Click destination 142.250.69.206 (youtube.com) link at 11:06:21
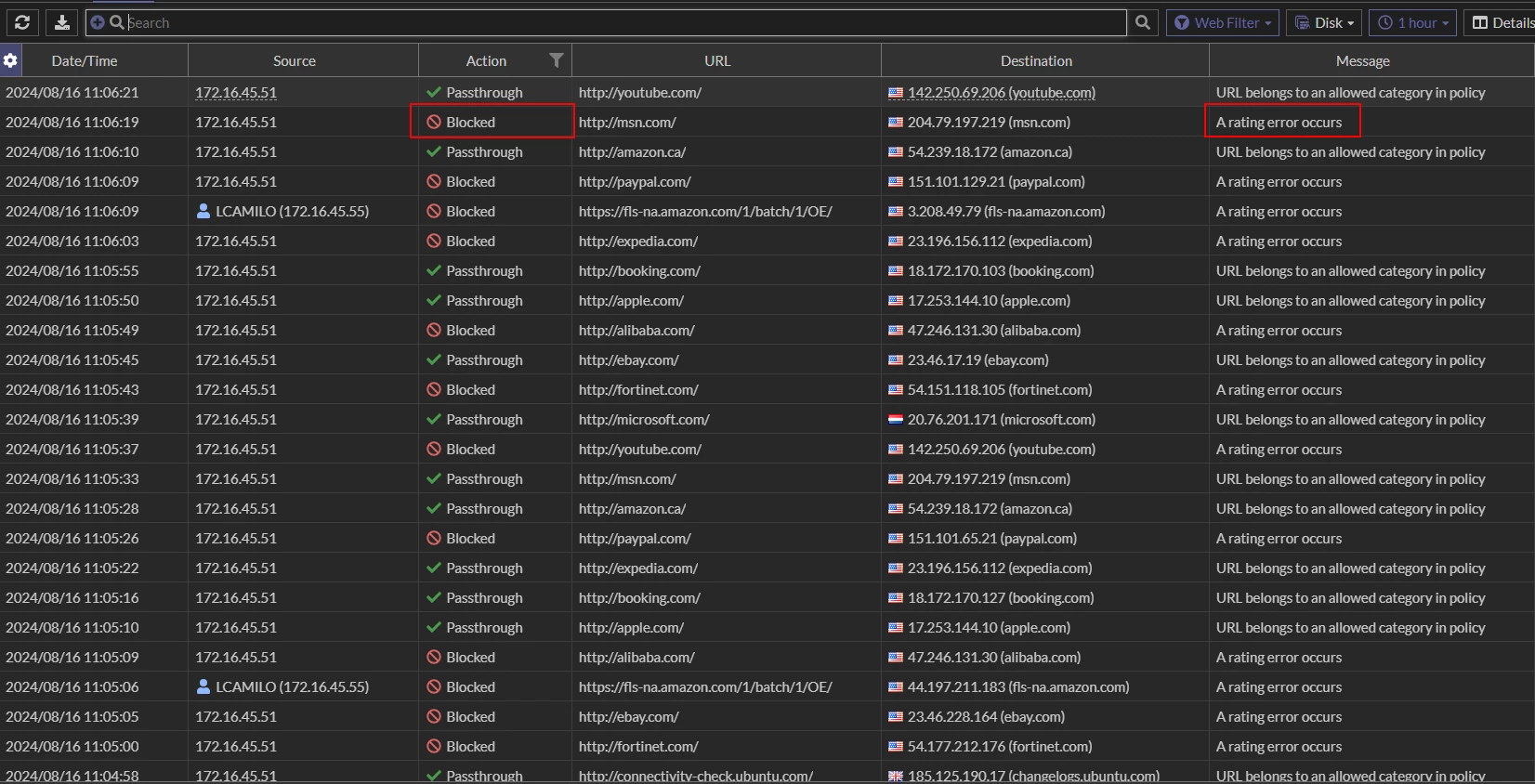The width and height of the screenshot is (1535, 784). tap(1002, 92)
